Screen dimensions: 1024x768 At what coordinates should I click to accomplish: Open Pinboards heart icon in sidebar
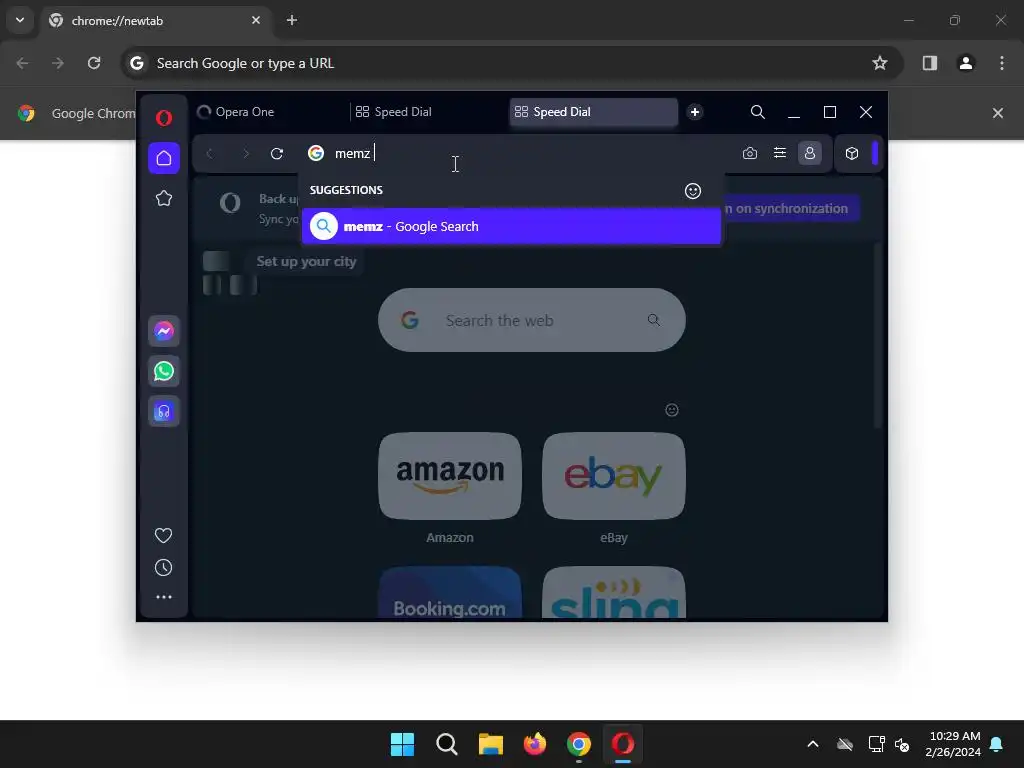click(163, 536)
